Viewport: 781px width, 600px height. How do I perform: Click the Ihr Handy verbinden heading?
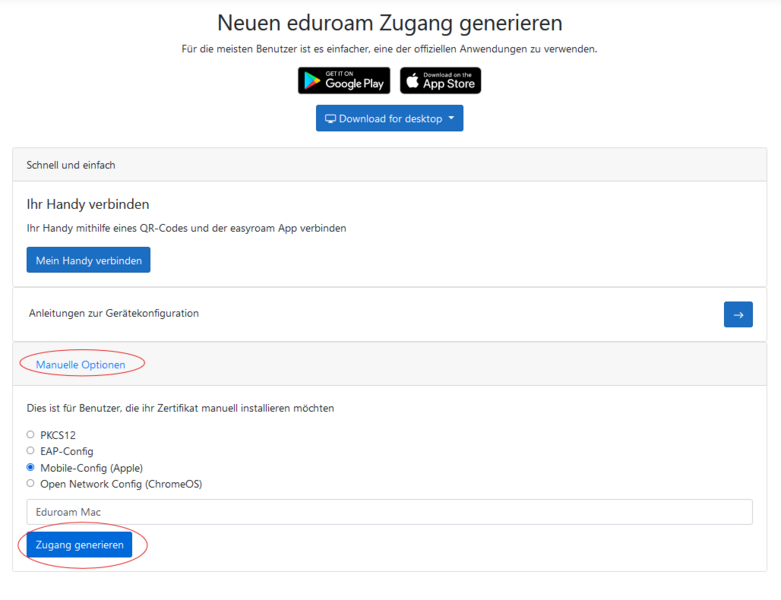coord(88,204)
